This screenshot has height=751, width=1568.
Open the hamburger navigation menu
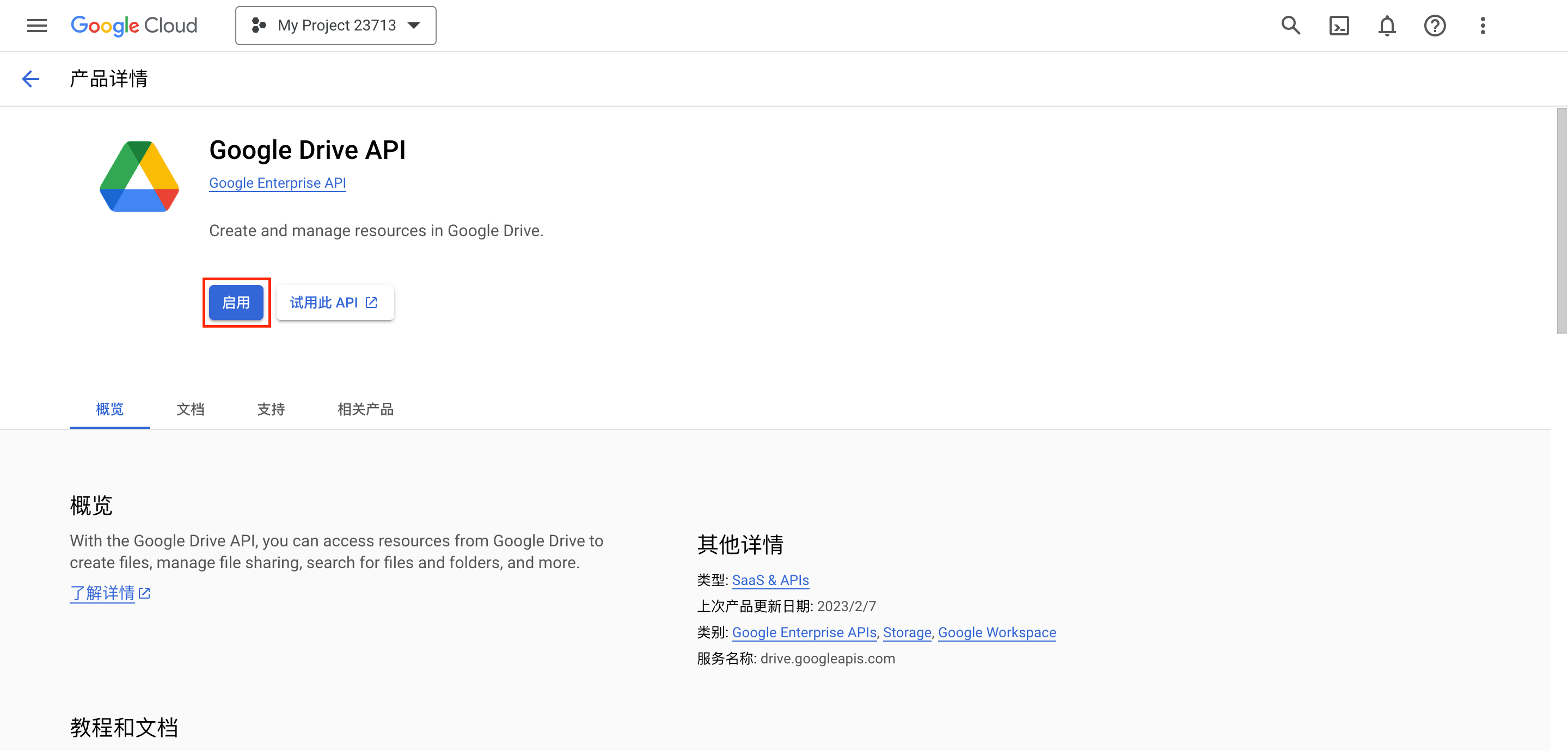click(37, 26)
